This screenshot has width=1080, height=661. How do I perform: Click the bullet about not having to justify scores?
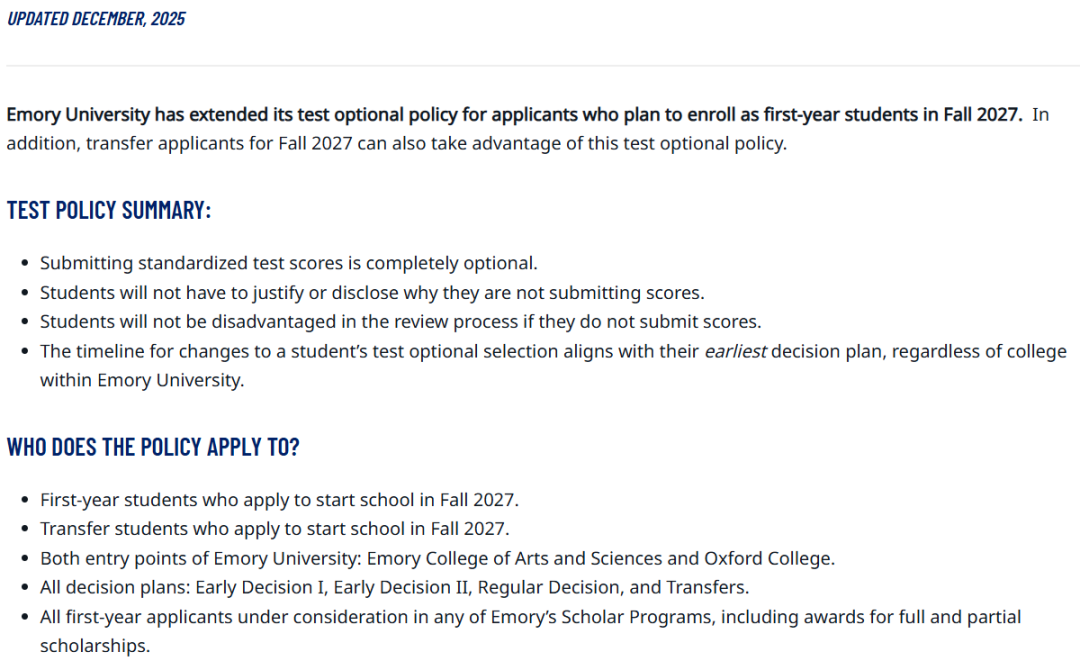coord(372,293)
